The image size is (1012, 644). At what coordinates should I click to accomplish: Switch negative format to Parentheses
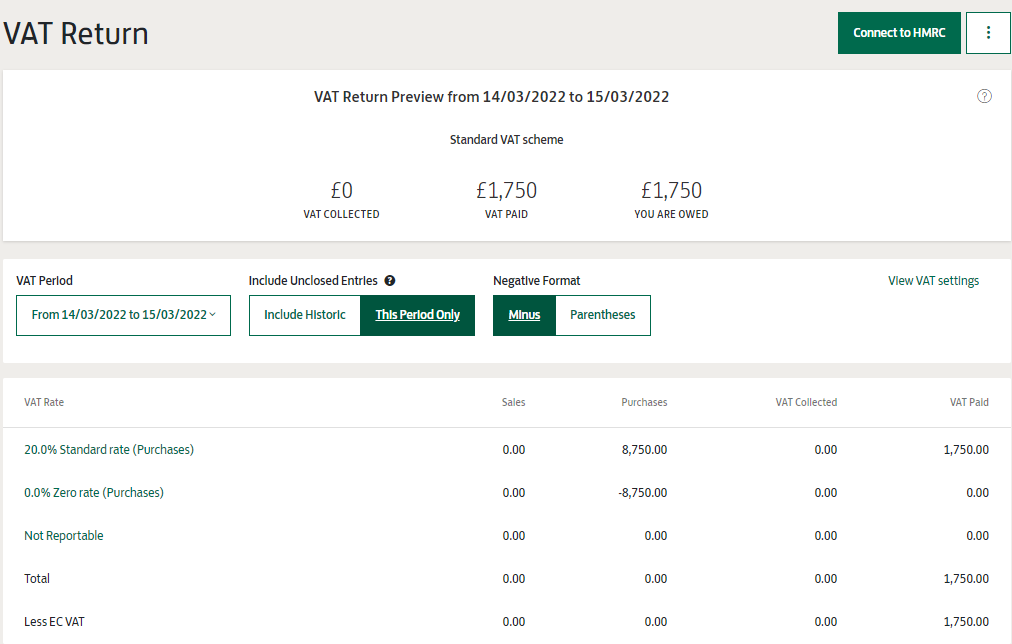pyautogui.click(x=602, y=315)
